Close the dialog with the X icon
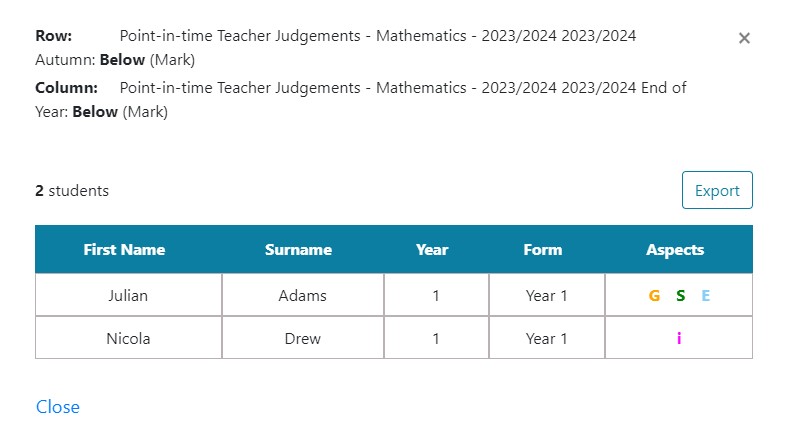Image resolution: width=785 pixels, height=437 pixels. (744, 38)
